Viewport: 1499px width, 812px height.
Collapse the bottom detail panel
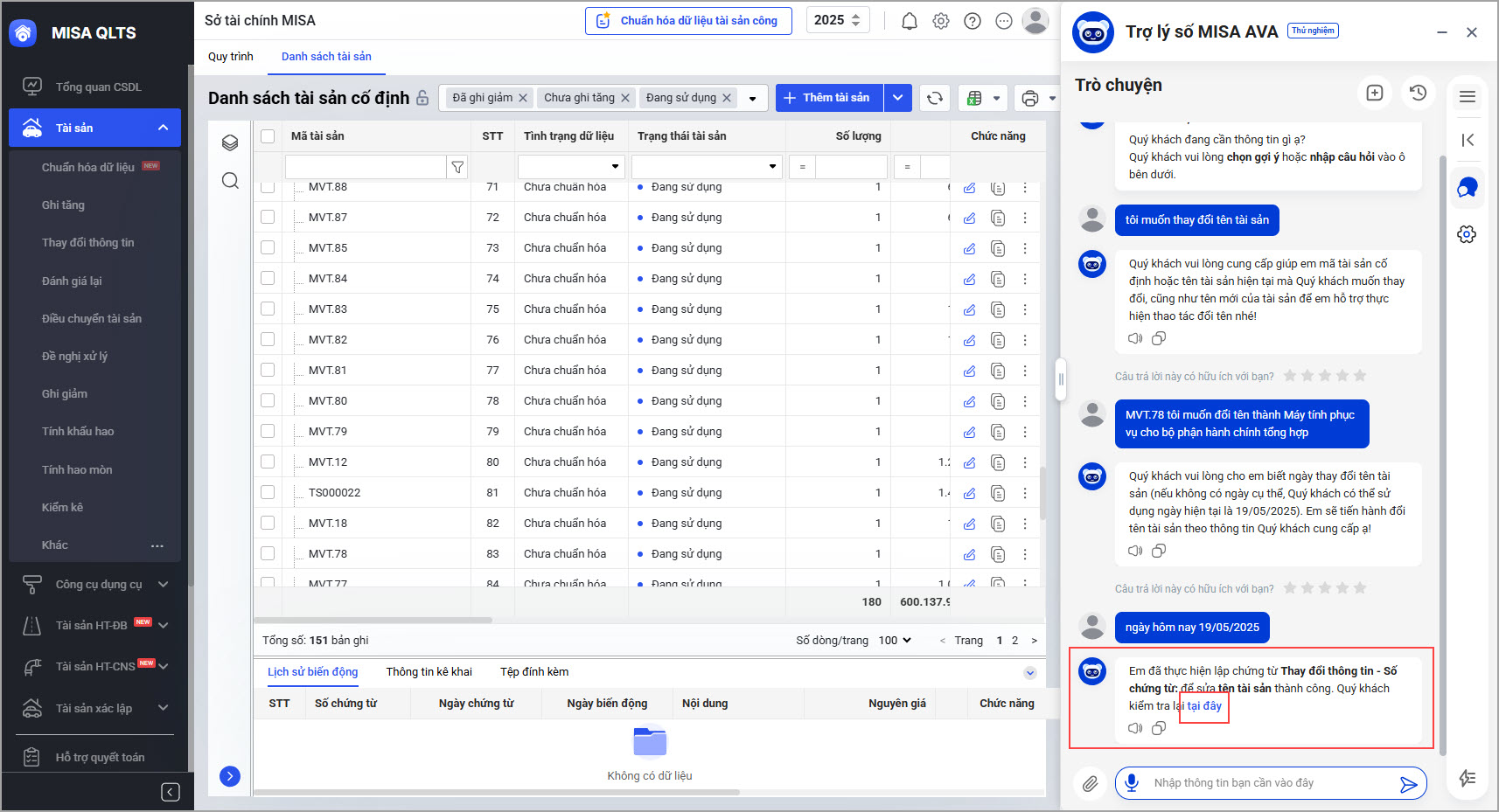(1030, 673)
